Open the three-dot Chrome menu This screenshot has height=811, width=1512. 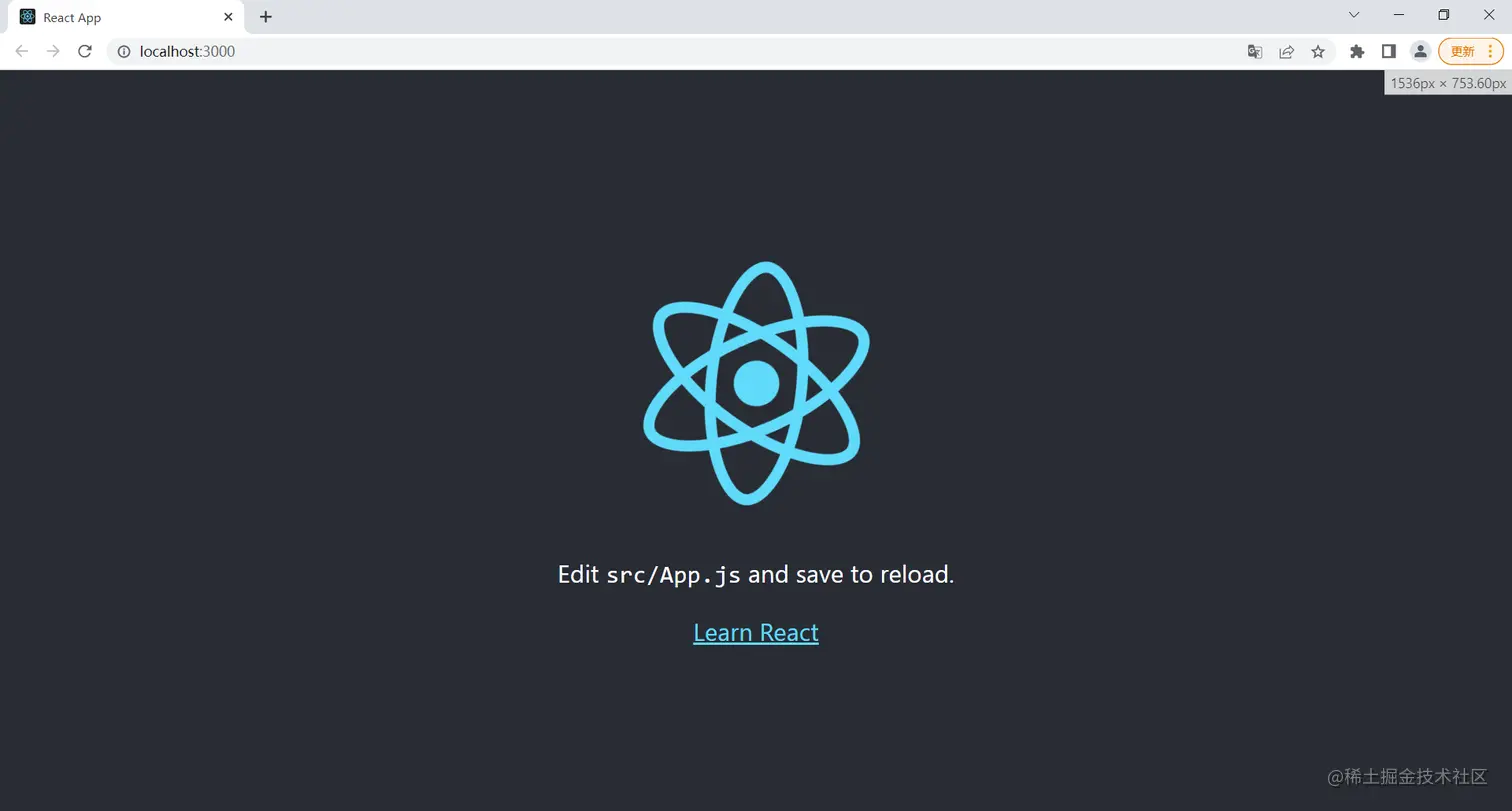[1490, 51]
